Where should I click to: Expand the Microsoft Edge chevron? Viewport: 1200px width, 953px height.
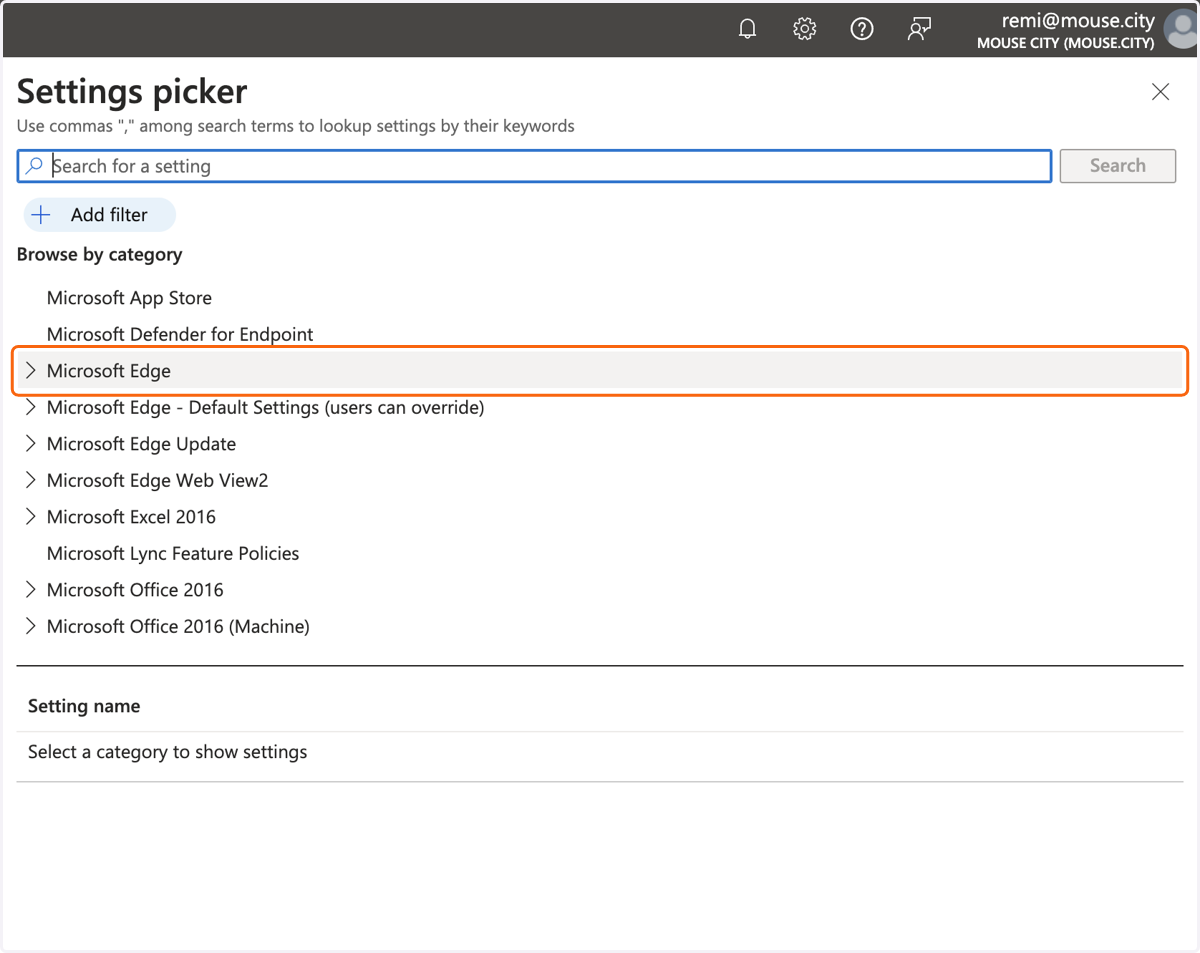[30, 371]
